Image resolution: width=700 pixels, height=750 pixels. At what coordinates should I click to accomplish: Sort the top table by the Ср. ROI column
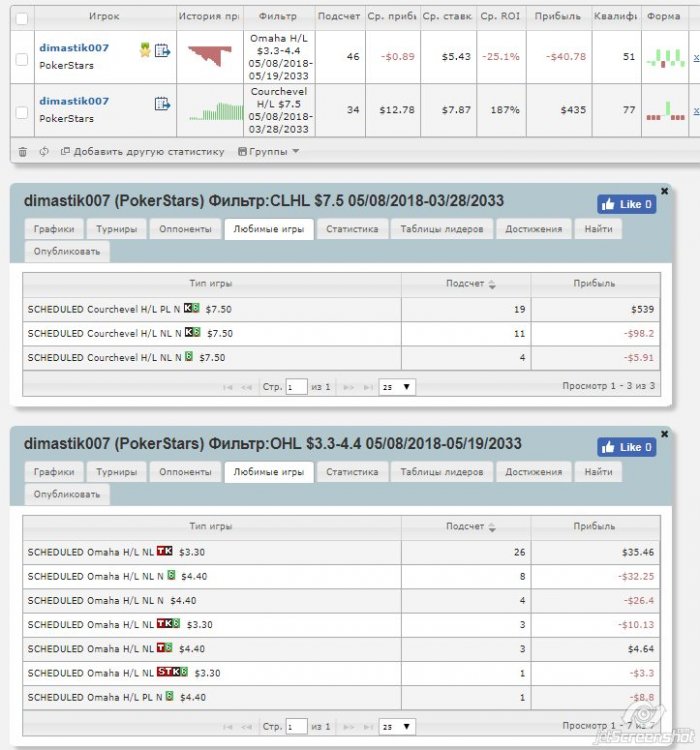click(500, 17)
